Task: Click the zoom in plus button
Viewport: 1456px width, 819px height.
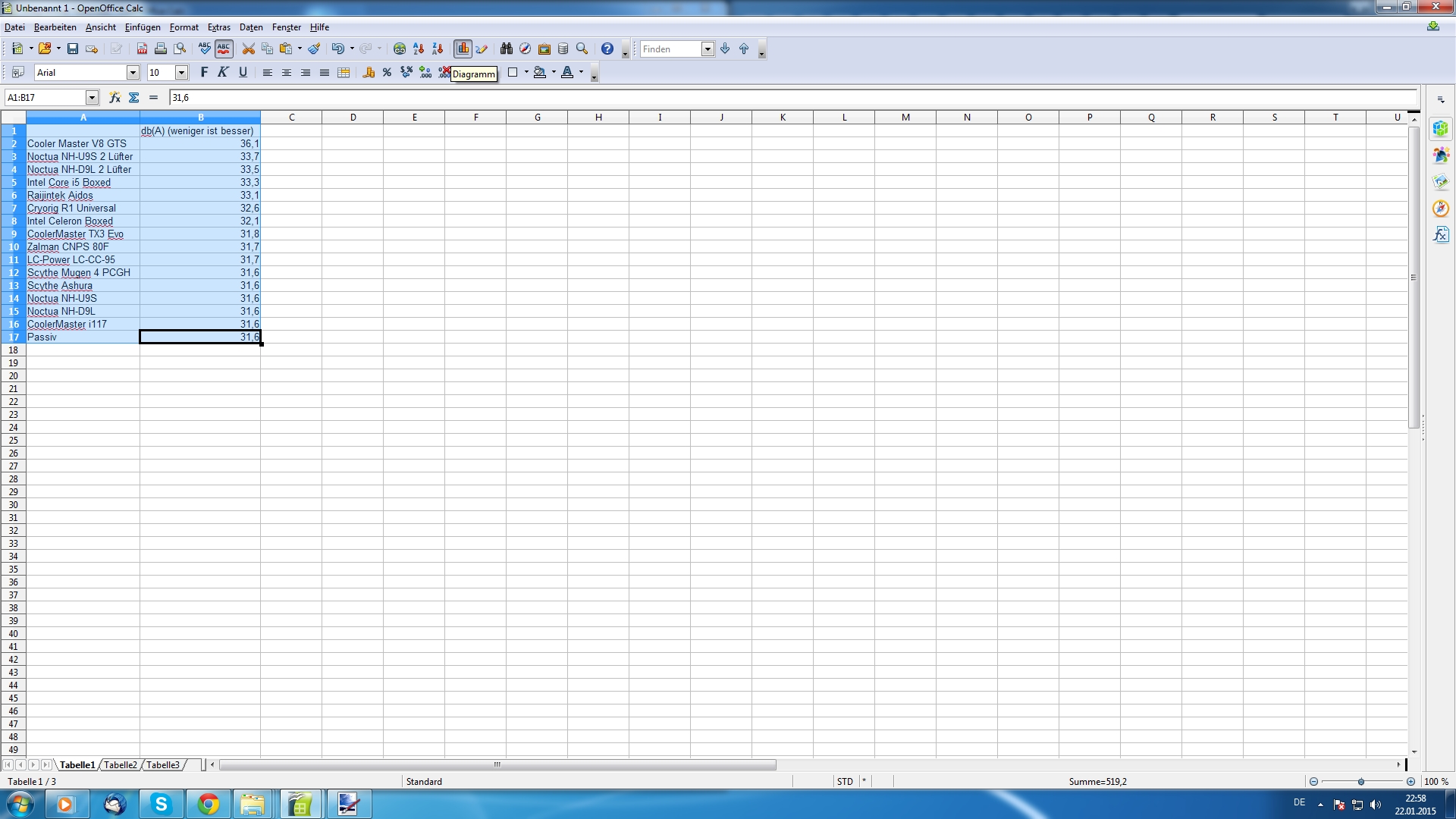Action: [1410, 781]
